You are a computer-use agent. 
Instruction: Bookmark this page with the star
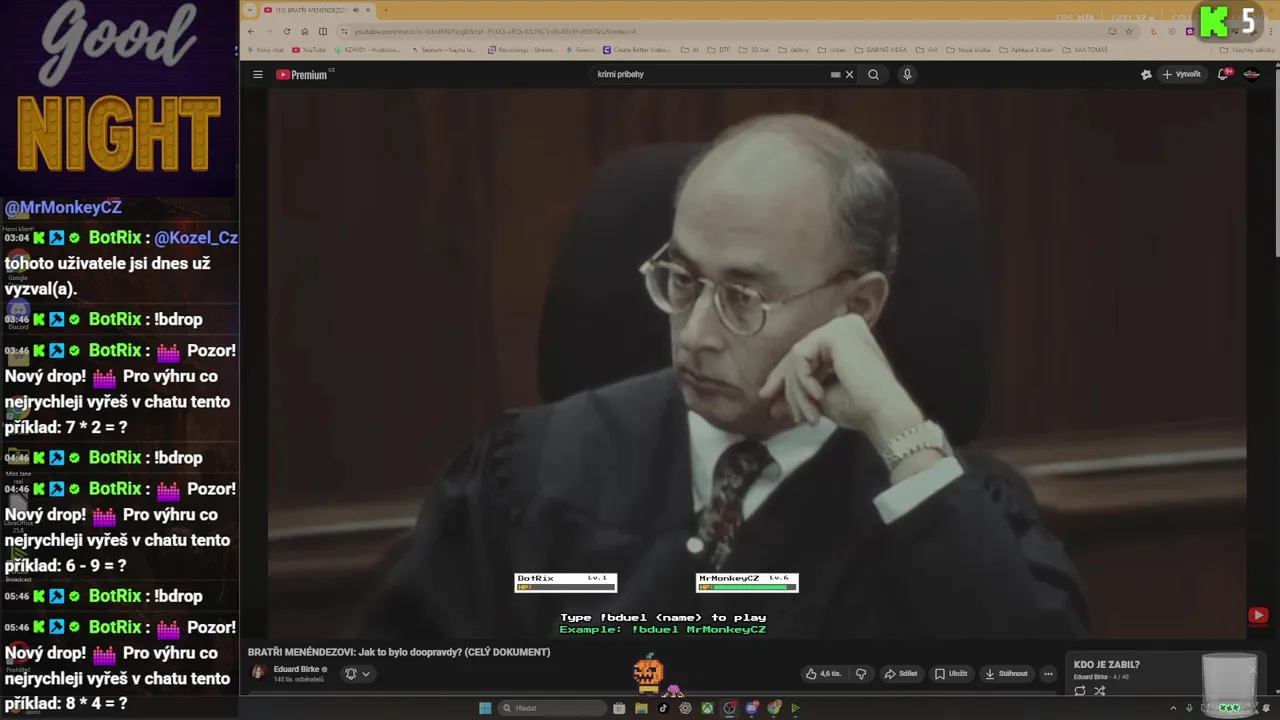click(x=1129, y=31)
